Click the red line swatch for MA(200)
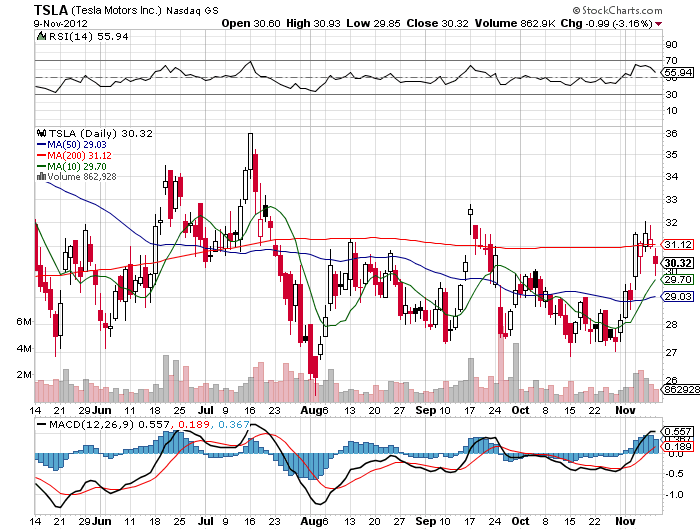The width and height of the screenshot is (700, 530). [42, 155]
